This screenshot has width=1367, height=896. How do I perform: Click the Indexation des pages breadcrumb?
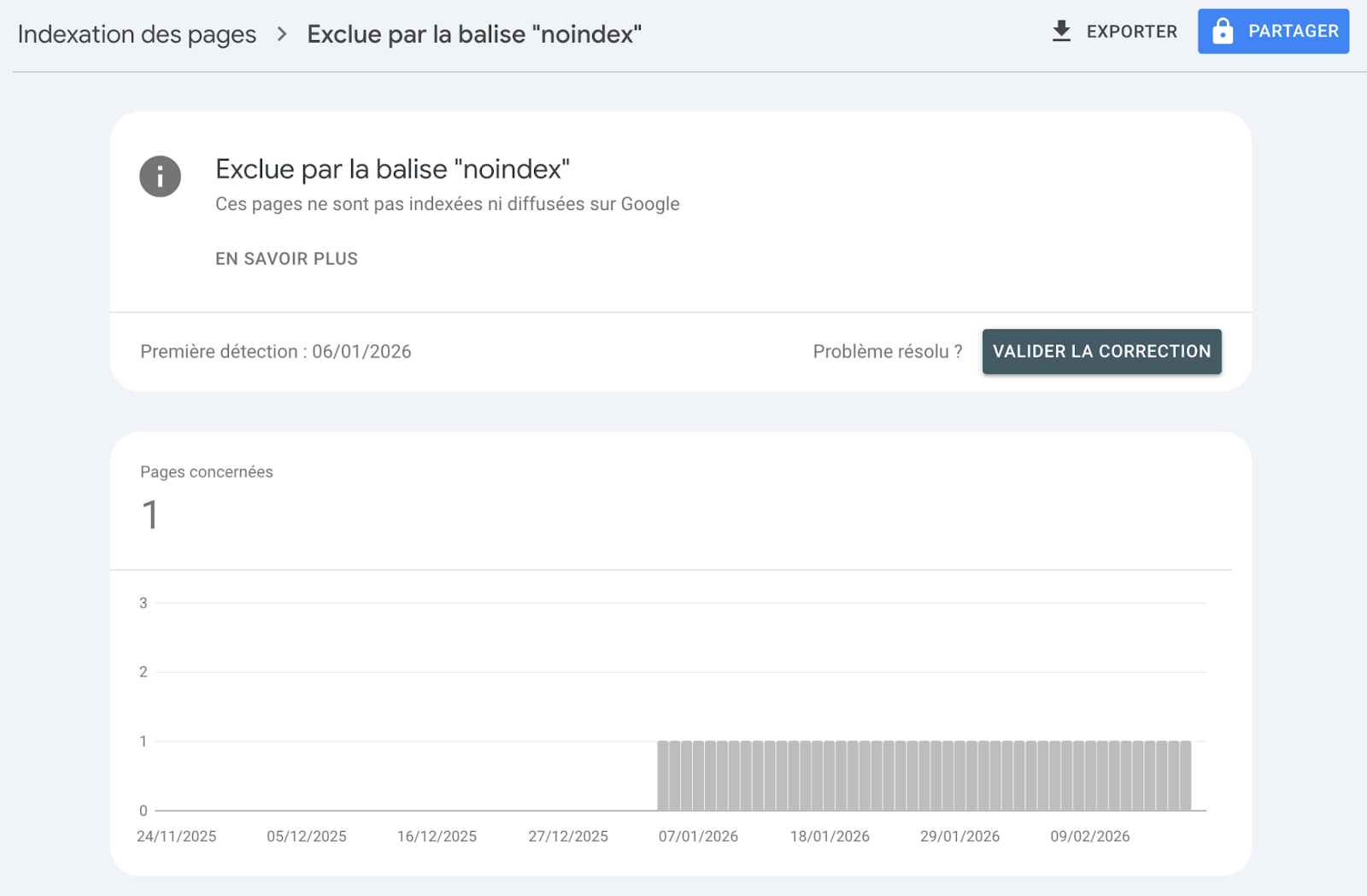coord(138,35)
